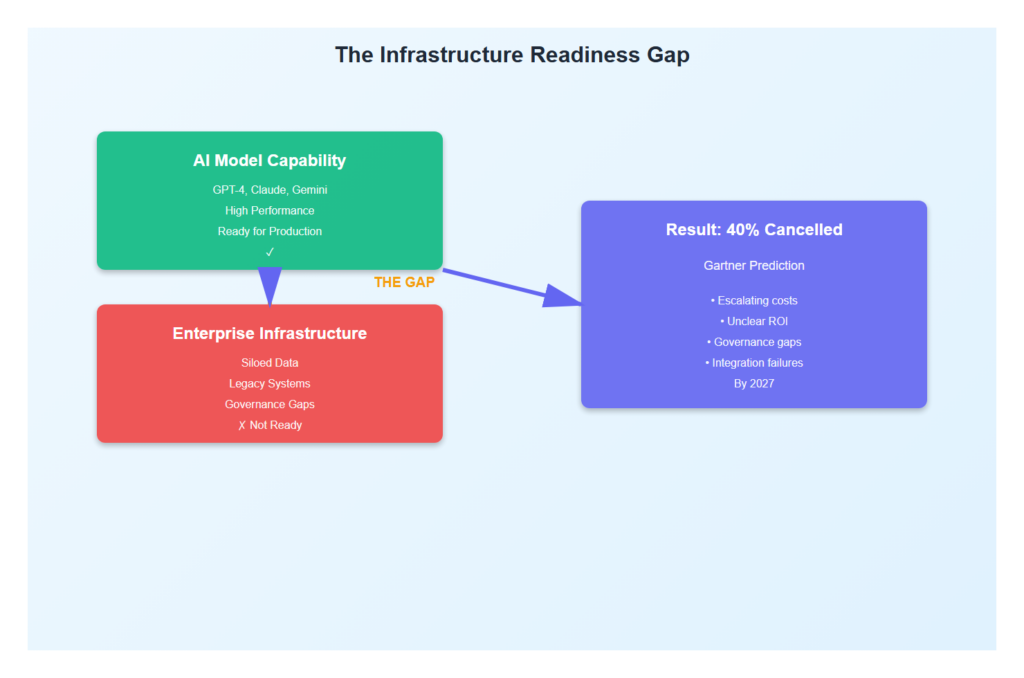The width and height of the screenshot is (1024, 678).
Task: Click the Enterprise Infrastructure heading
Action: [269, 333]
